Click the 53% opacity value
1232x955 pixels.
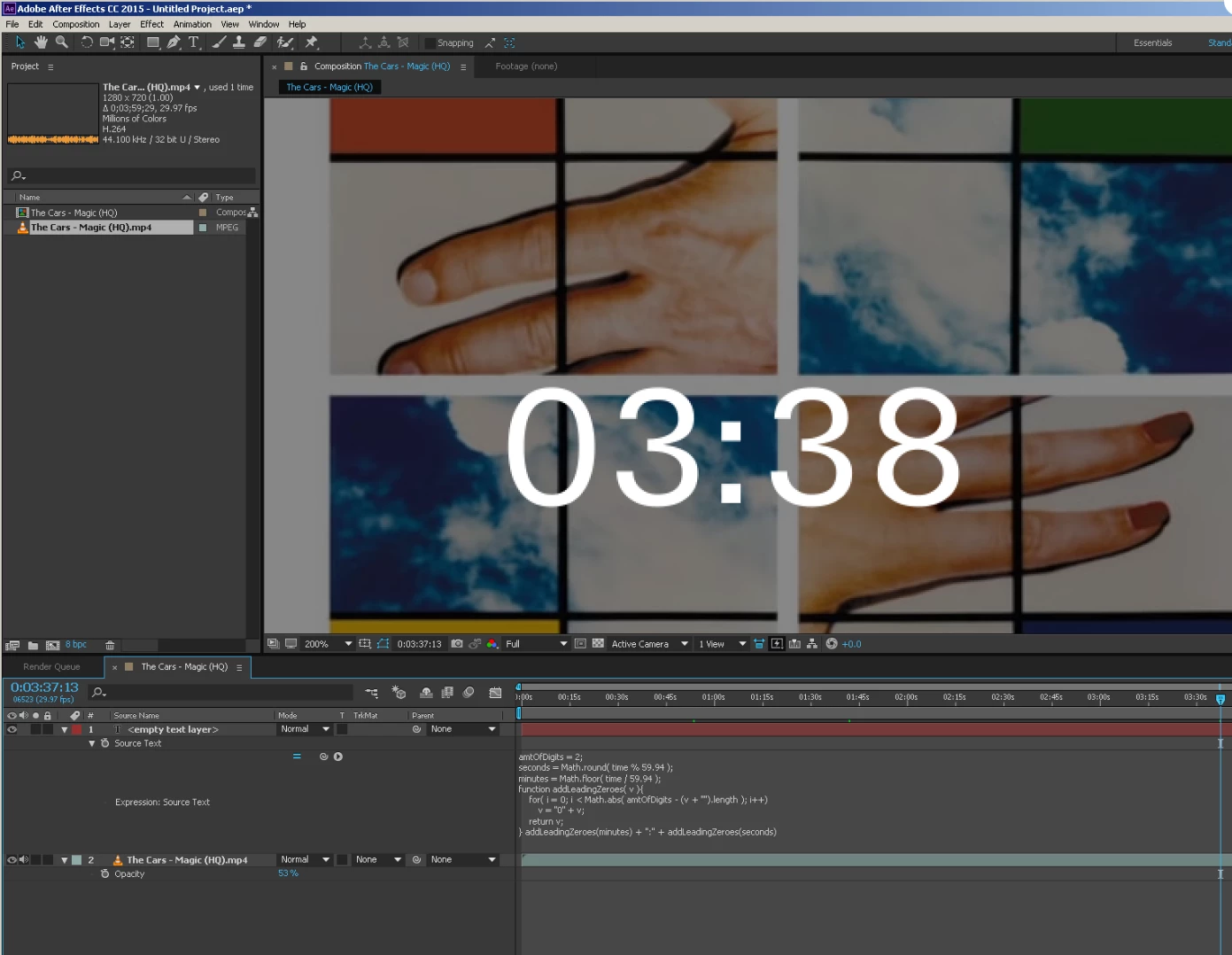click(x=288, y=873)
